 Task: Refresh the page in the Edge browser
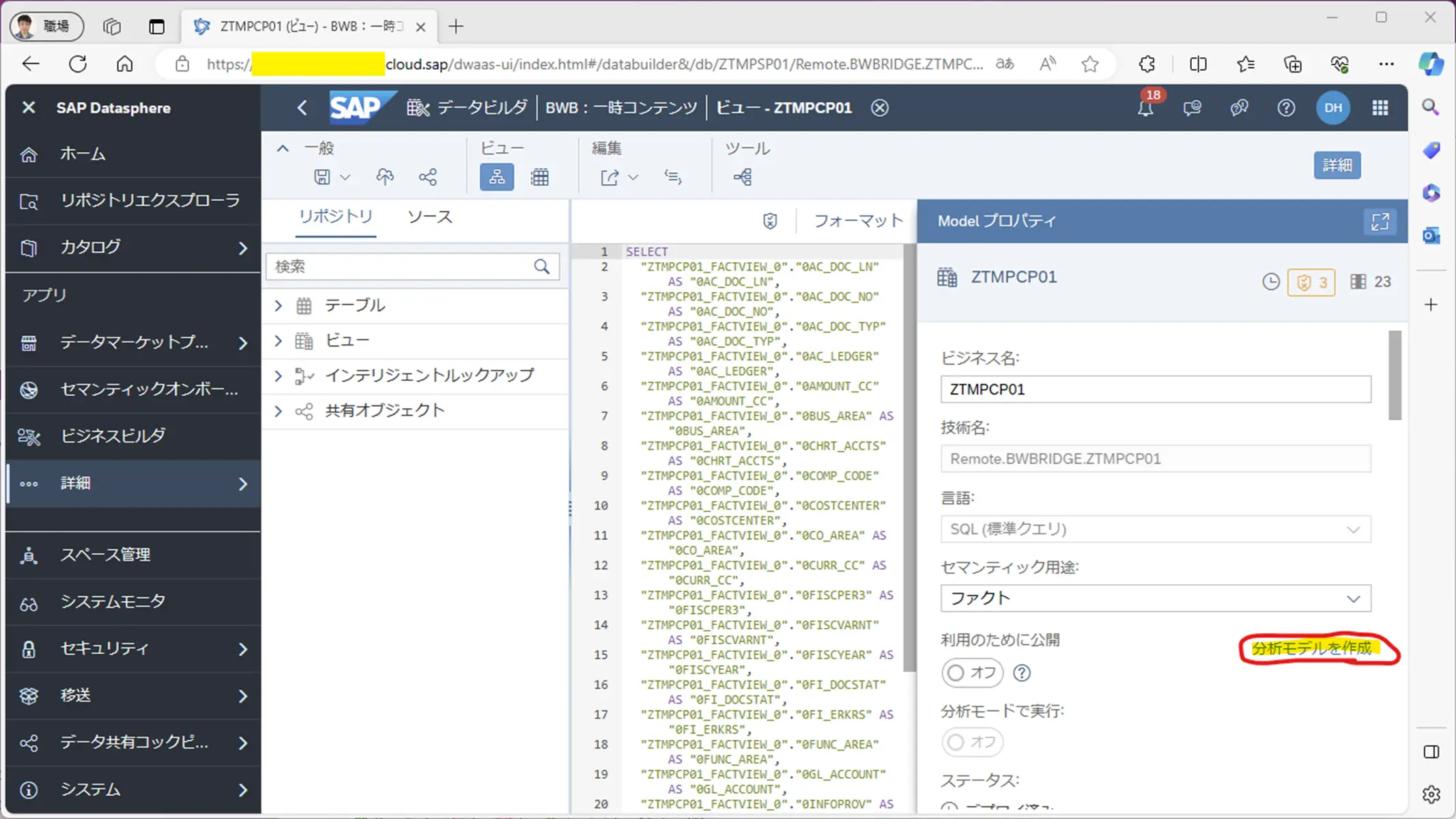tap(78, 64)
